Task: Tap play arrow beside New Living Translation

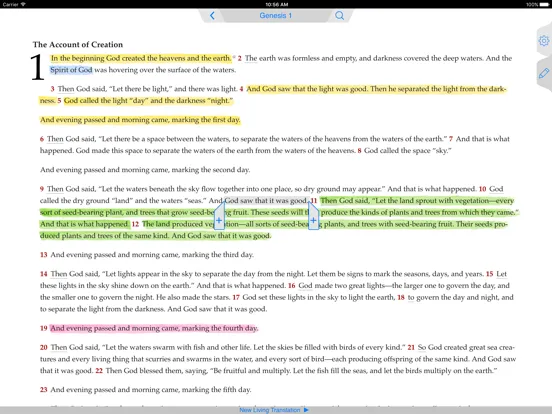Action: coord(306,410)
